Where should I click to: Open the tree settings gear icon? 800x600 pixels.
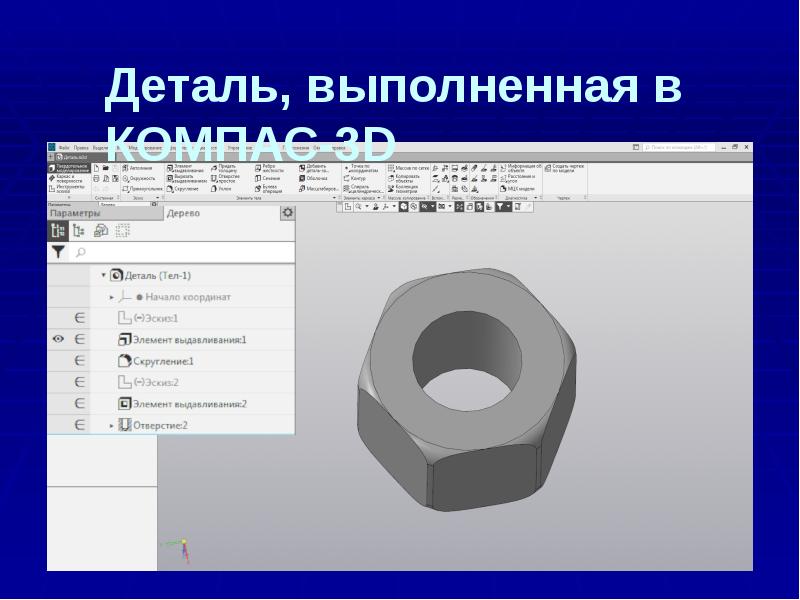[x=288, y=213]
